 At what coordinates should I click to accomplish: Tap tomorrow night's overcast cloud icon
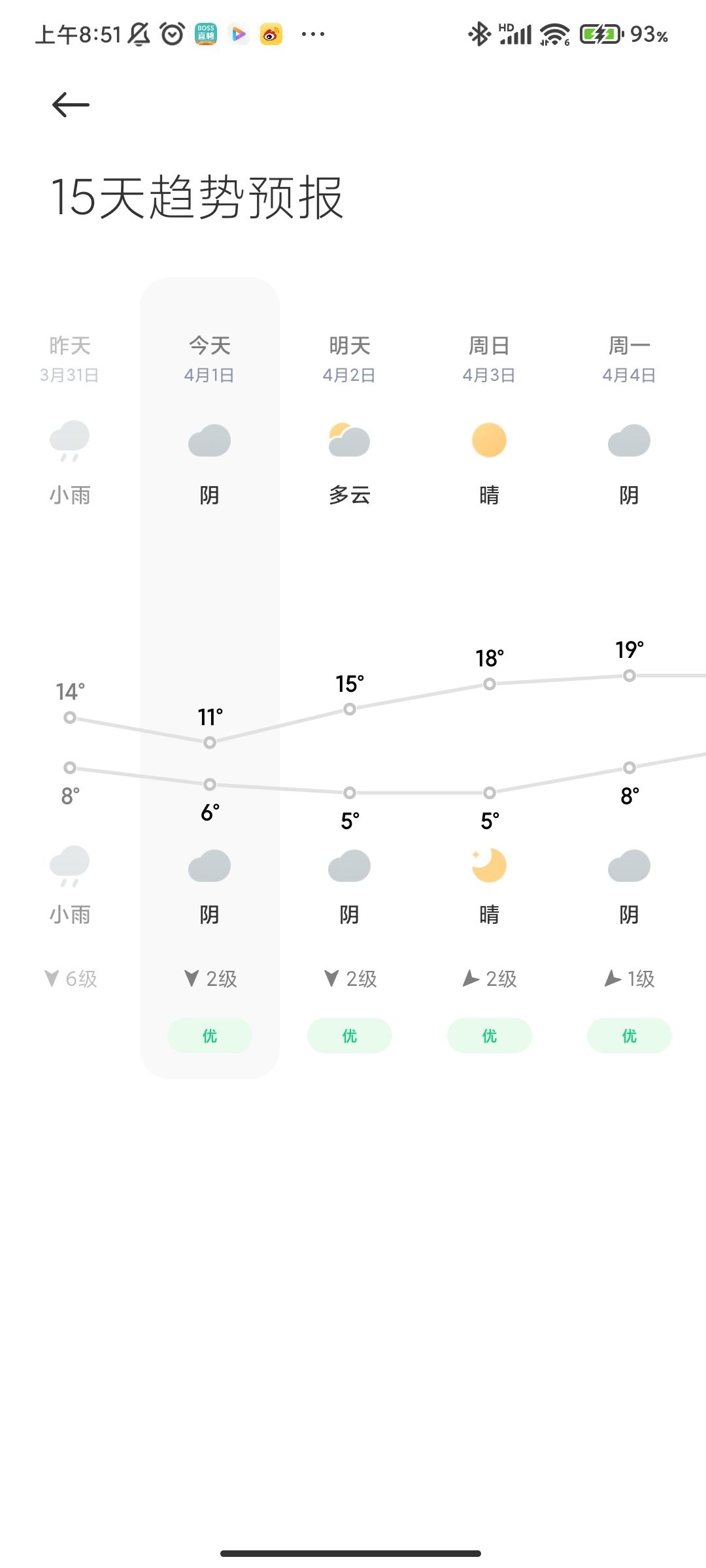click(x=349, y=866)
